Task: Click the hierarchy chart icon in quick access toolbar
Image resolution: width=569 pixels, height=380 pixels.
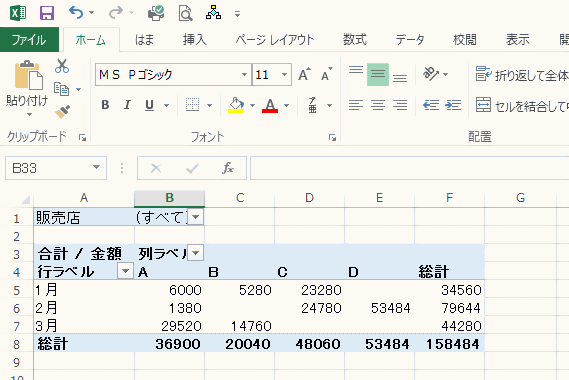Action: (x=213, y=13)
